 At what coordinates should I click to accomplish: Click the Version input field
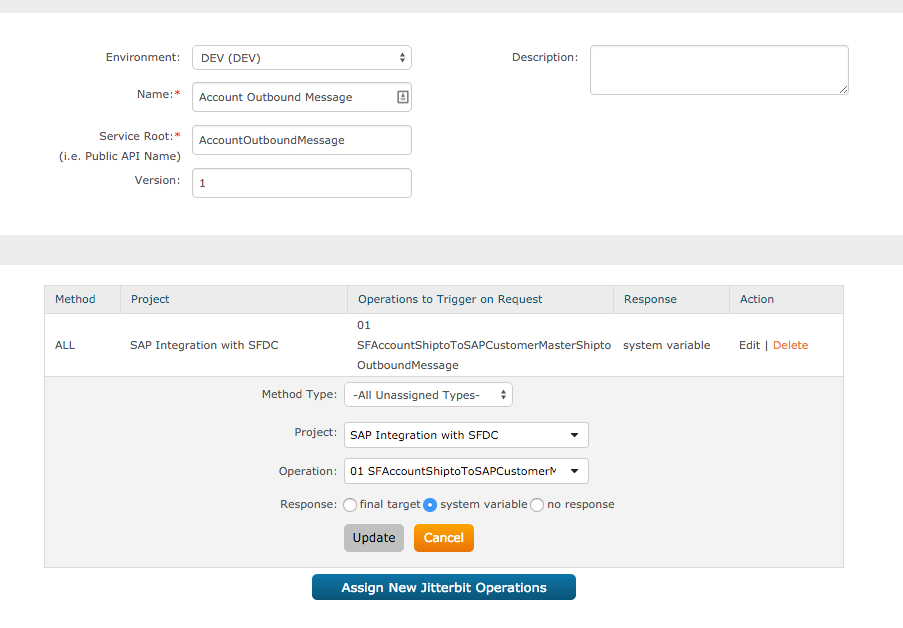(x=301, y=183)
